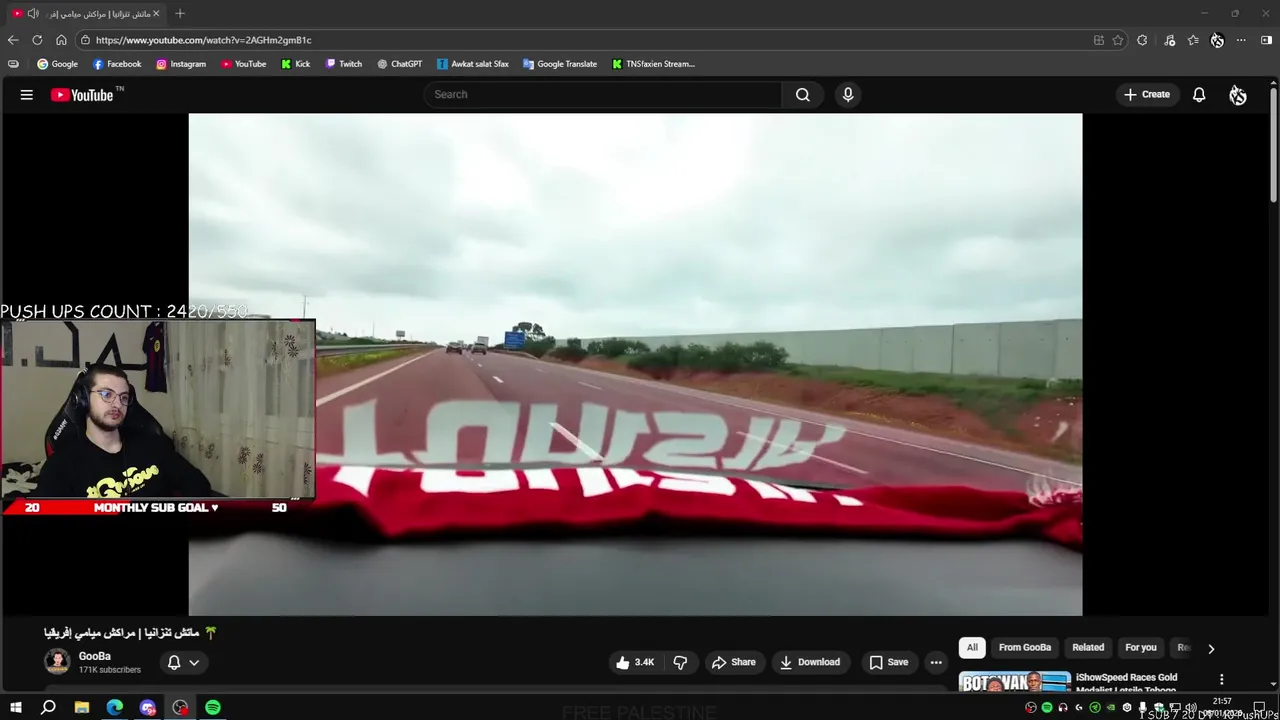
Task: Click the video player area
Action: [635, 364]
